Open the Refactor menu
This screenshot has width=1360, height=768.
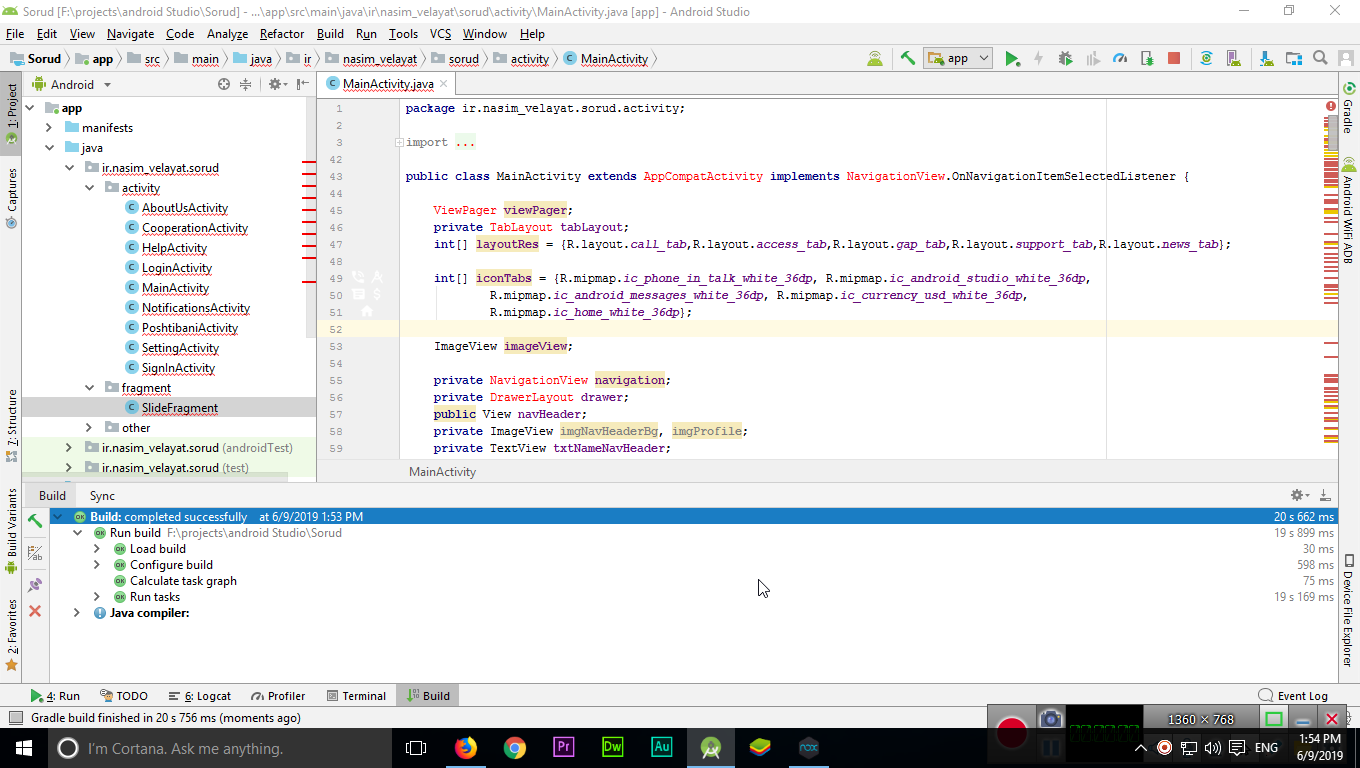tap(281, 33)
